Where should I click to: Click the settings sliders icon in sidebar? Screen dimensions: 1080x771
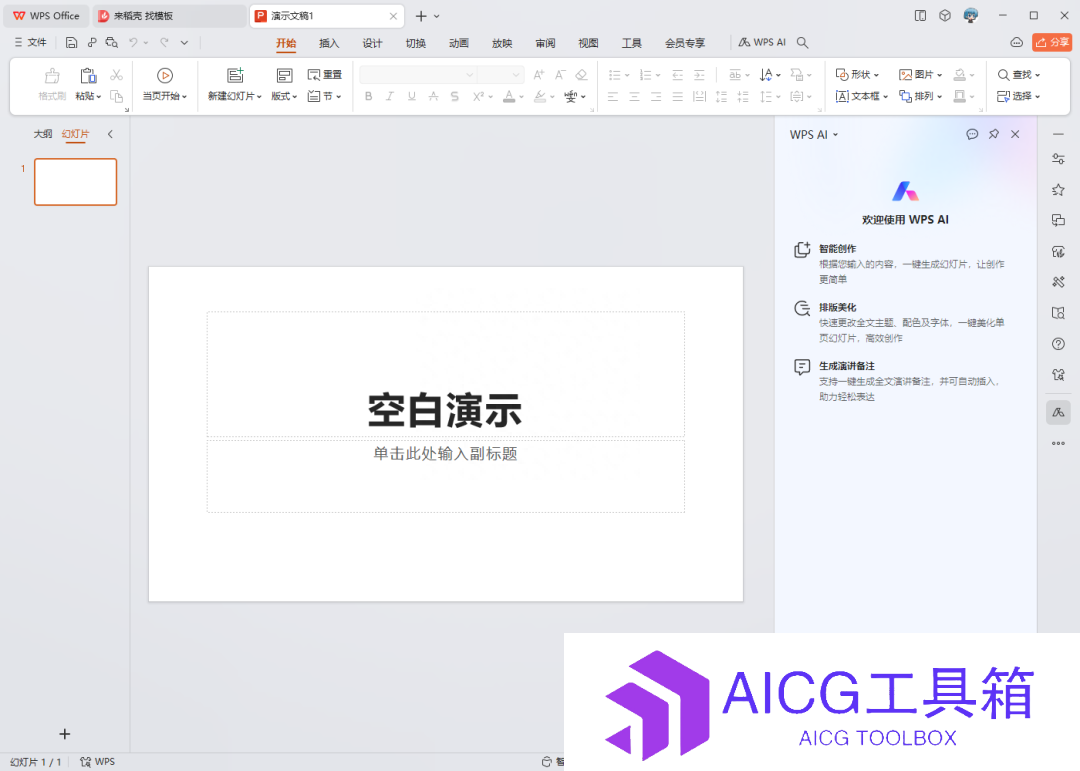[x=1059, y=159]
